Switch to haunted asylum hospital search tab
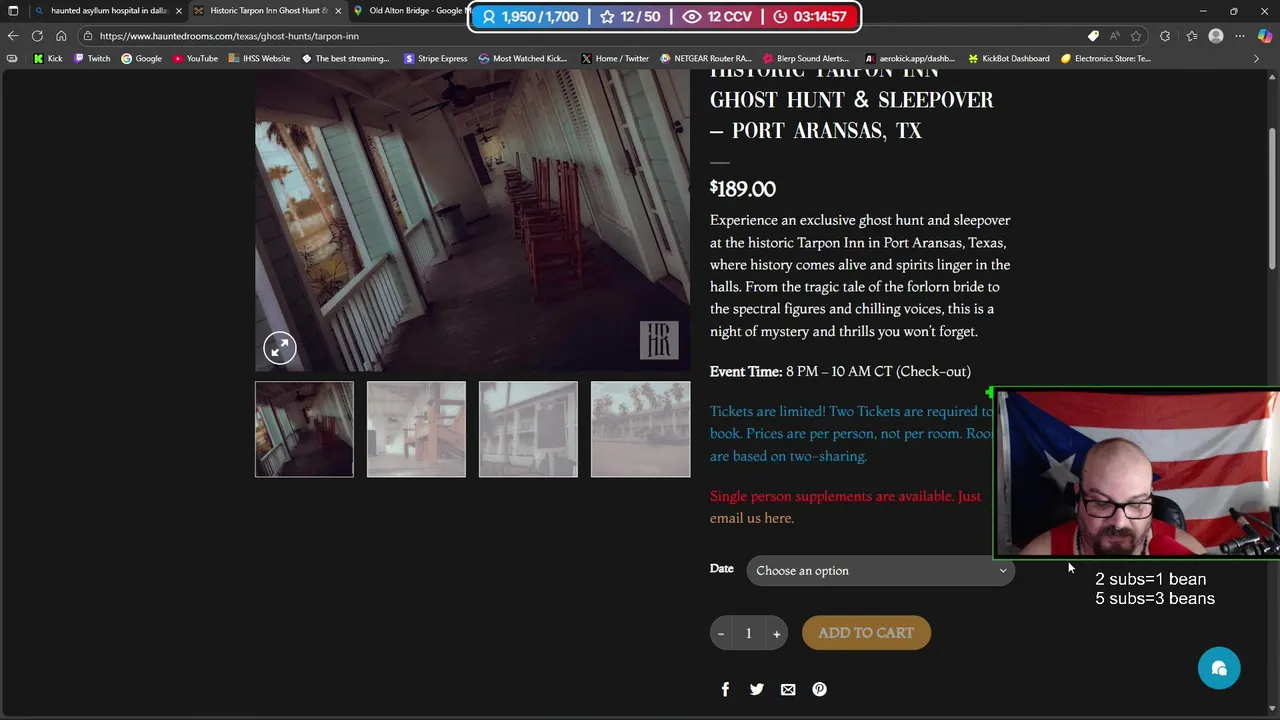Screen dimensions: 1280x720 (x=108, y=11)
